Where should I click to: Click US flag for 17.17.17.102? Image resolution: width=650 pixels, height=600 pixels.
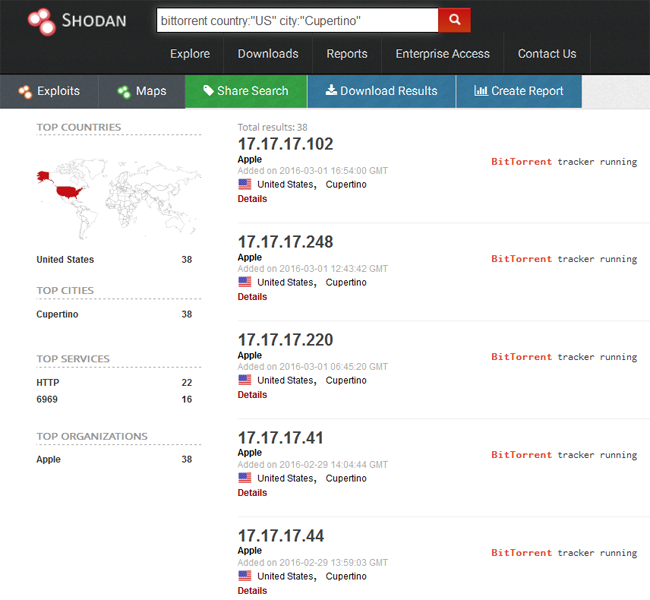[245, 184]
